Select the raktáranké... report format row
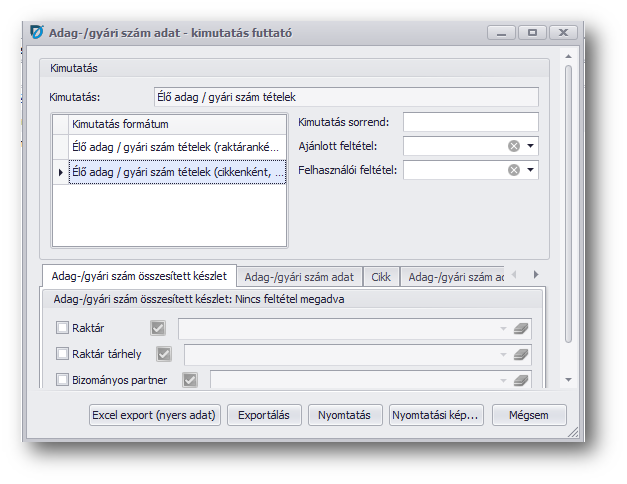 177,147
